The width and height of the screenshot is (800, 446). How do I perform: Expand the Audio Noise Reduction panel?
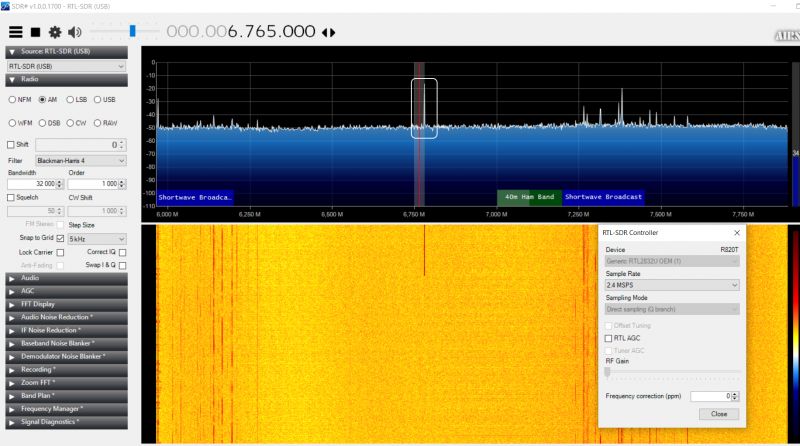(x=66, y=318)
